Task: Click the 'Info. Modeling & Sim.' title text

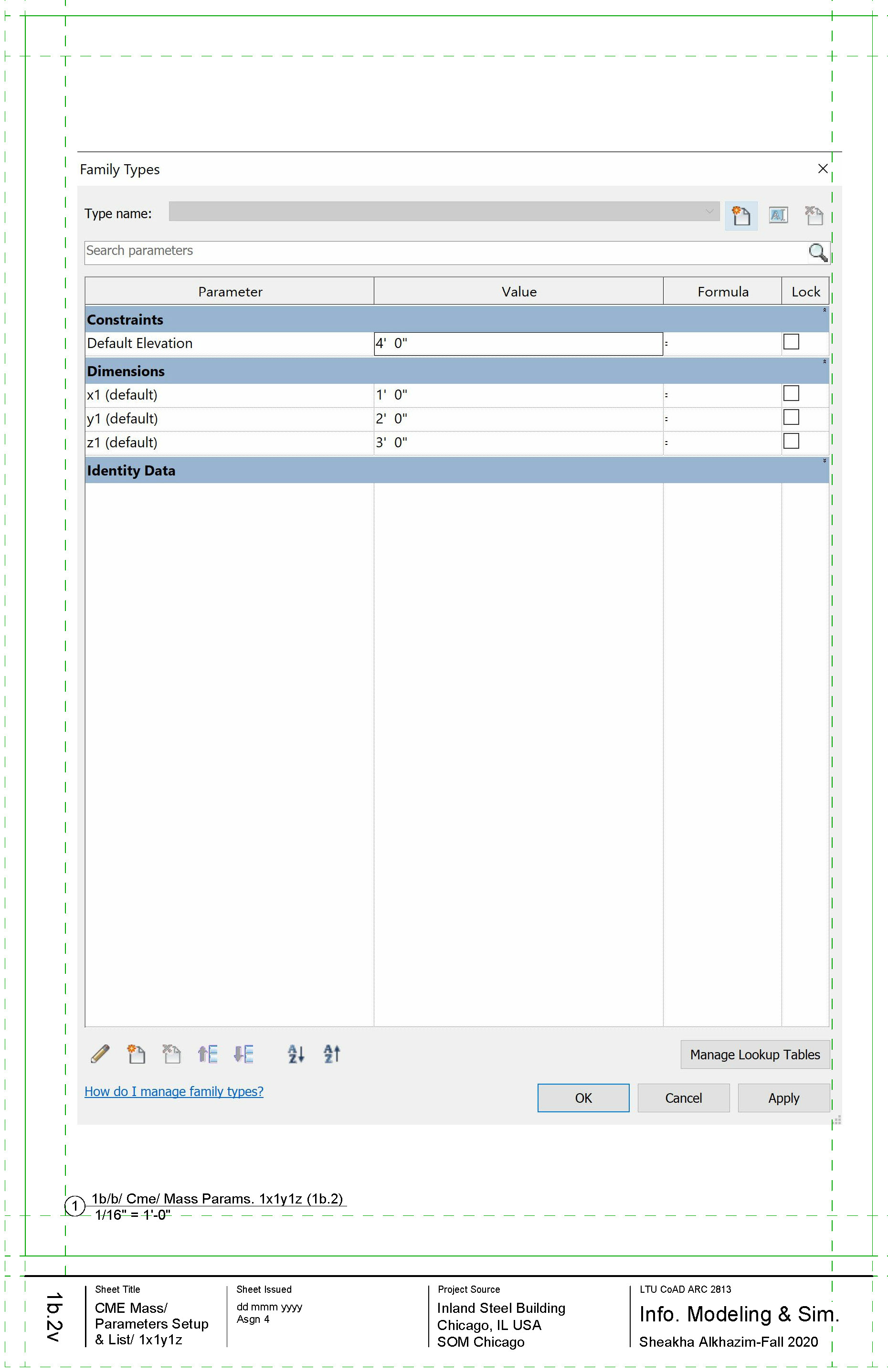Action: click(x=739, y=1314)
